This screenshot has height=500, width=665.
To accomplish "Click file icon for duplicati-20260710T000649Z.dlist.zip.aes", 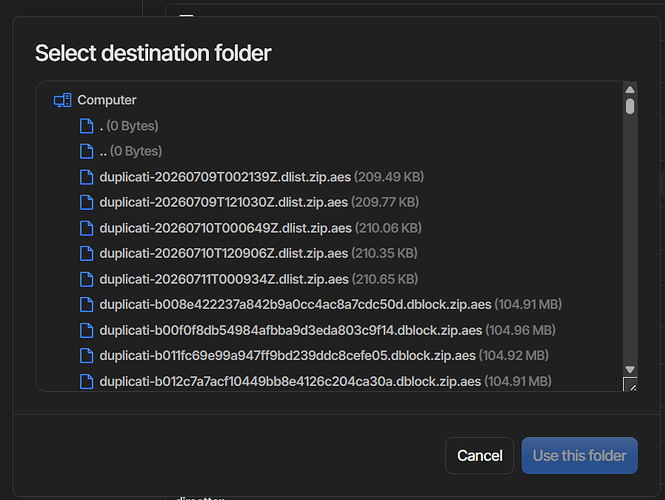I will pyautogui.click(x=87, y=228).
